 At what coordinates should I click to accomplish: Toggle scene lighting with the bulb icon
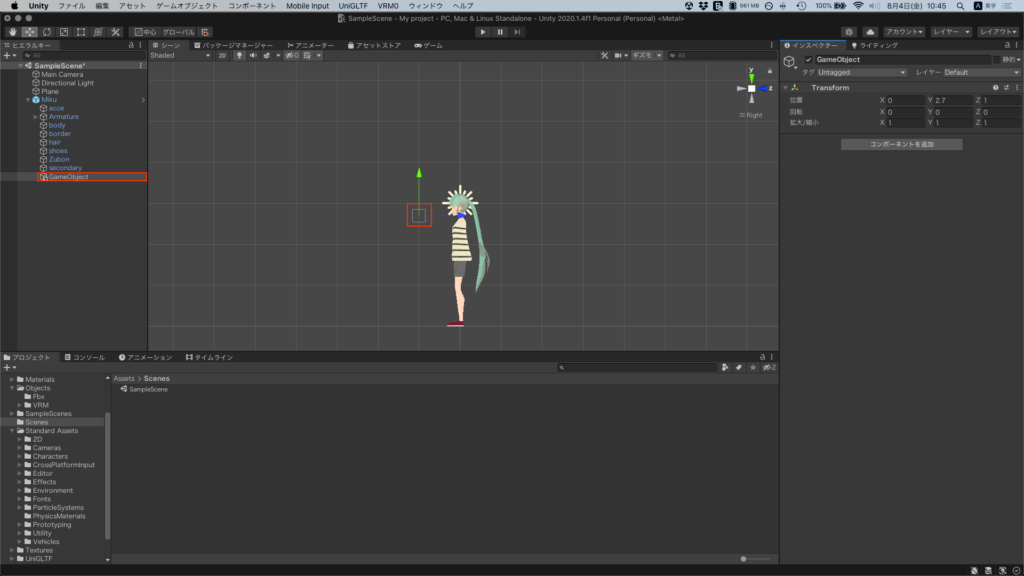[239, 55]
